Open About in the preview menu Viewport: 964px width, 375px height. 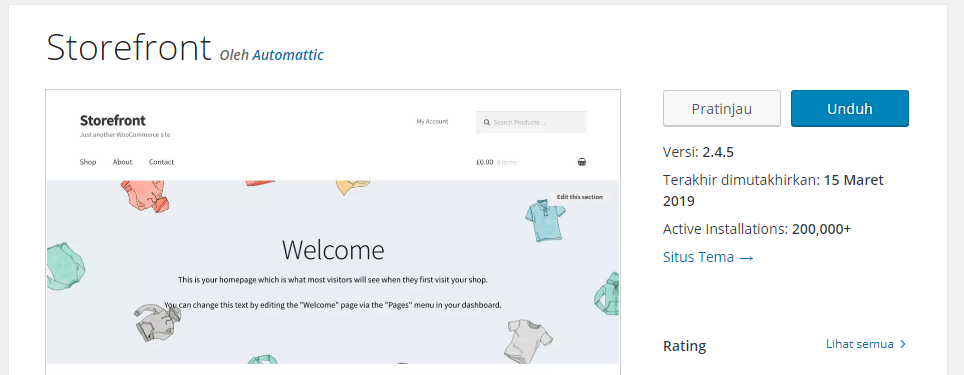click(x=122, y=162)
